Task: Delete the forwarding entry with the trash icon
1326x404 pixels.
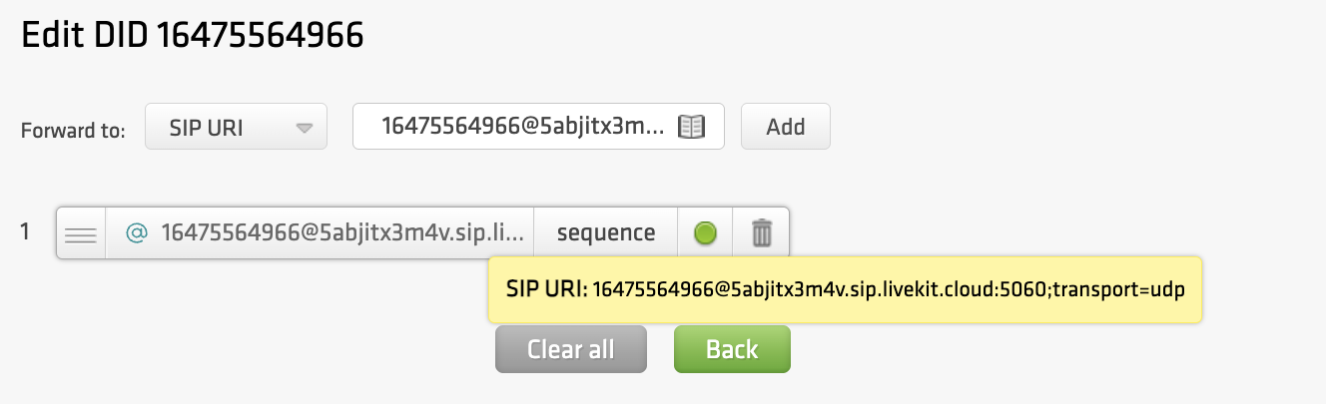Action: 762,234
